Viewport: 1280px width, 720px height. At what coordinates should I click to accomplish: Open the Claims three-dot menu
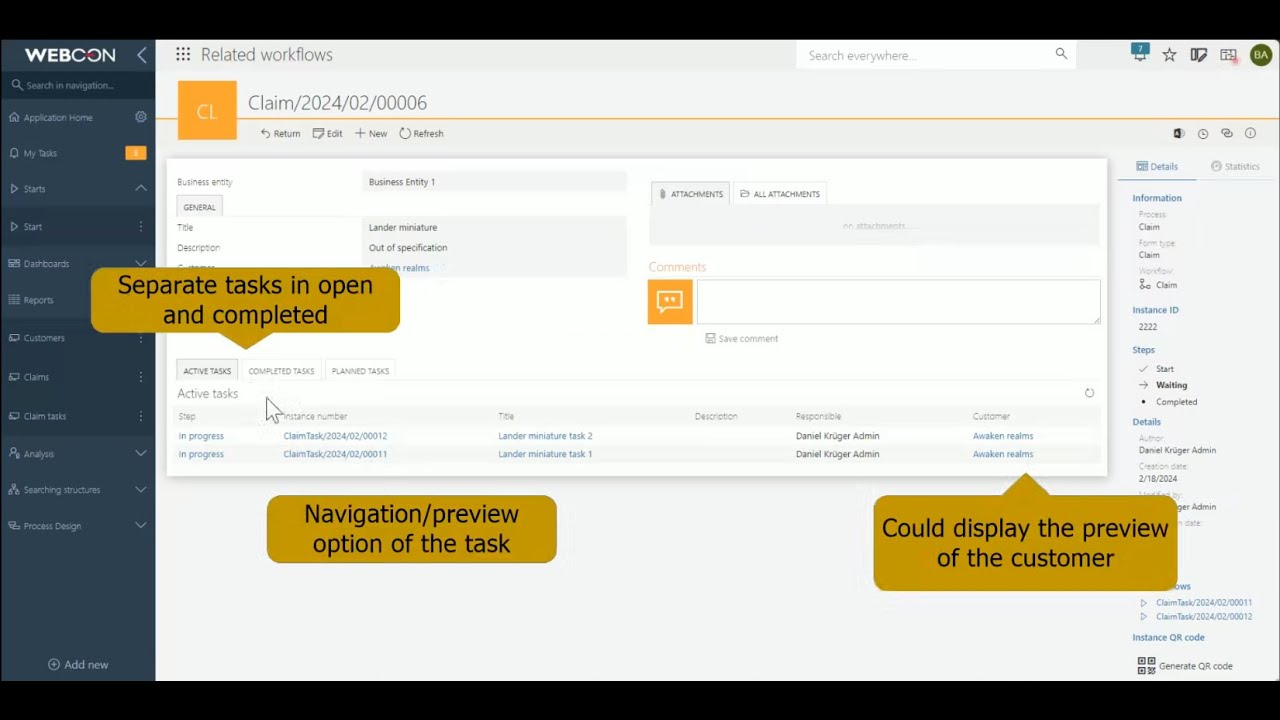click(x=141, y=377)
